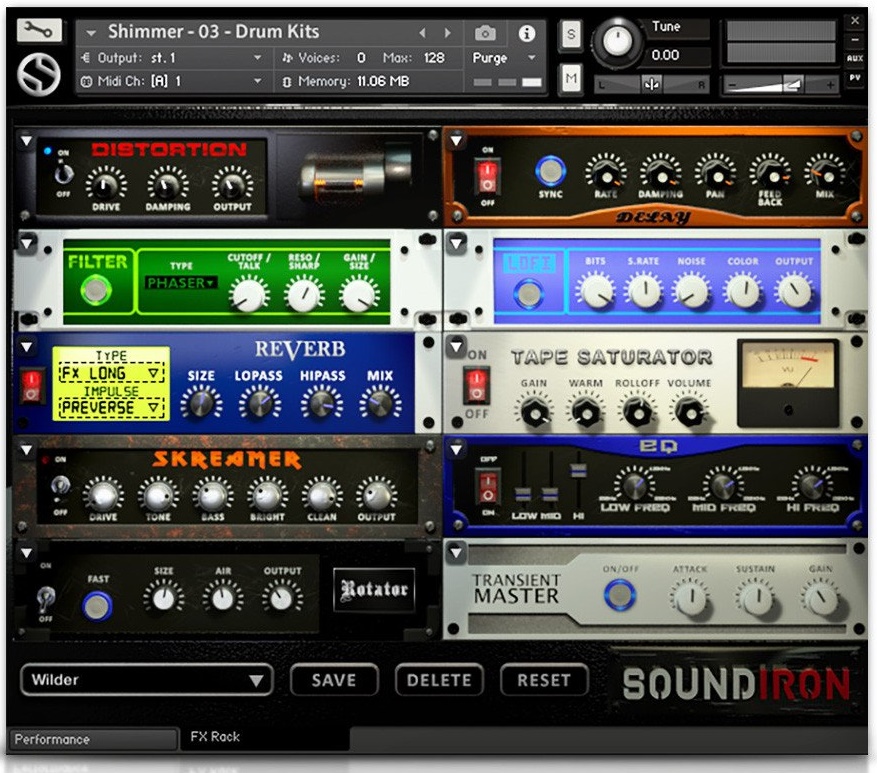Click the Distortion Drive knob
Viewport: 877px width, 773px height.
(106, 185)
